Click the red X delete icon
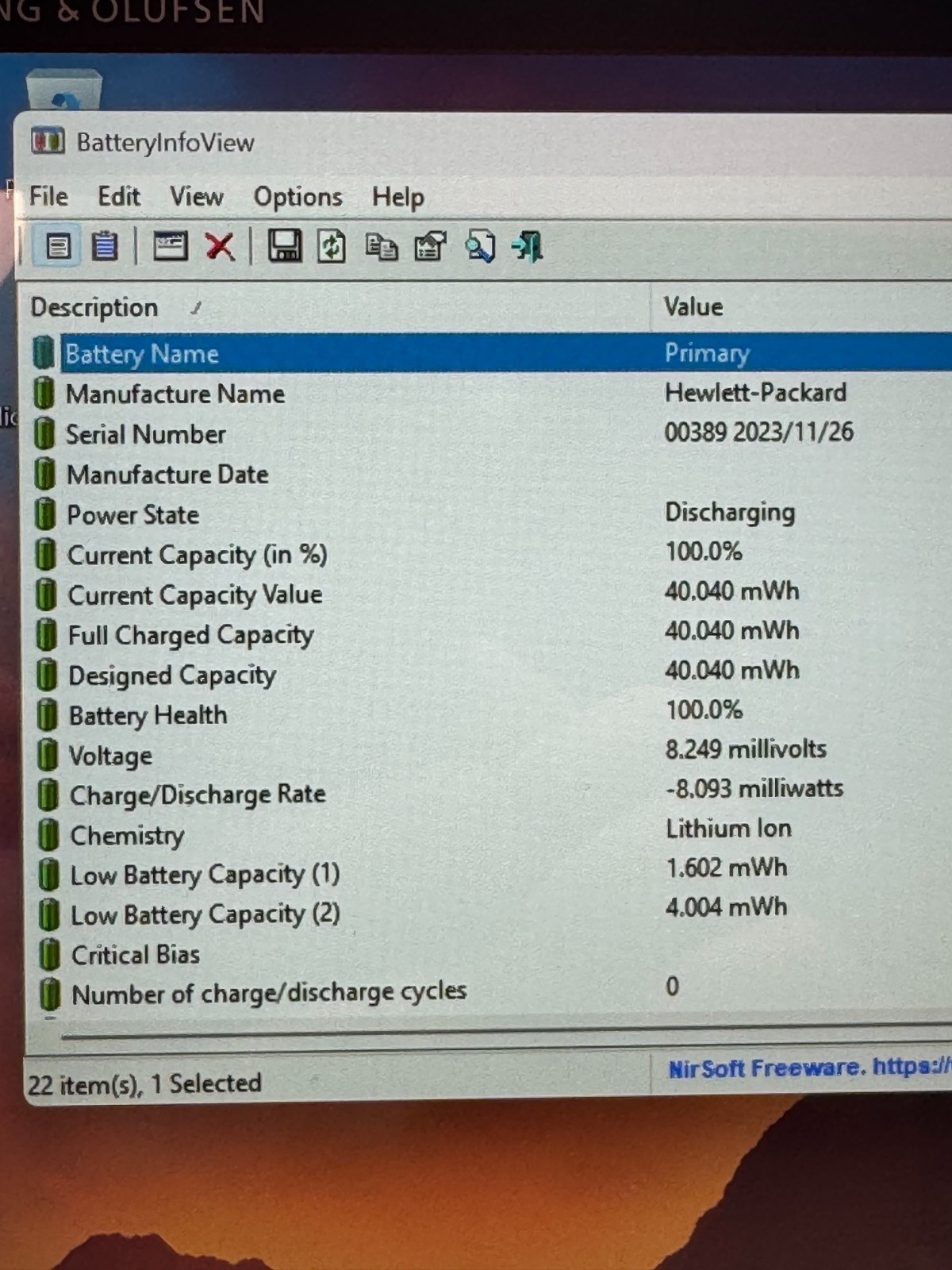This screenshot has width=952, height=1270. point(220,247)
